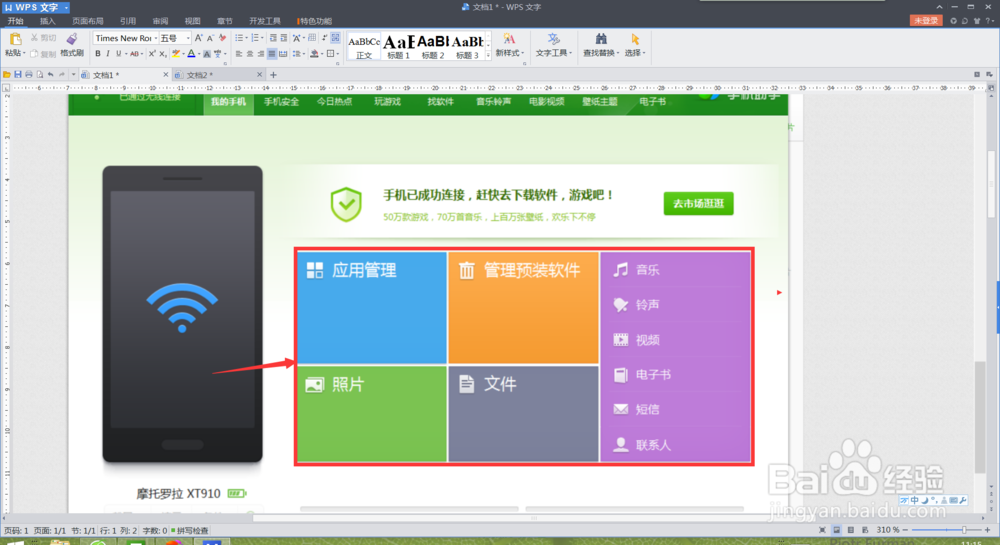Click the 未登录 login button
The height and width of the screenshot is (545, 1000).
[x=926, y=20]
